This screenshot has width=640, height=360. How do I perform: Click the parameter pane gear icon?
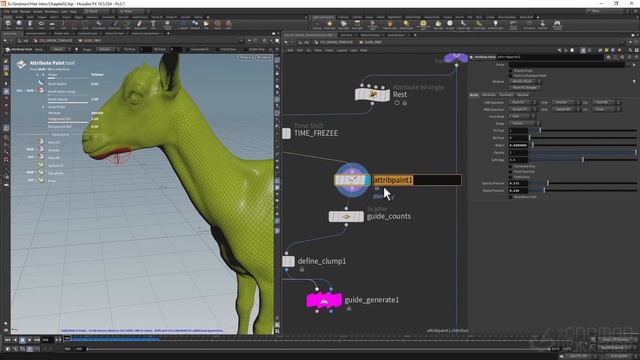click(x=608, y=57)
